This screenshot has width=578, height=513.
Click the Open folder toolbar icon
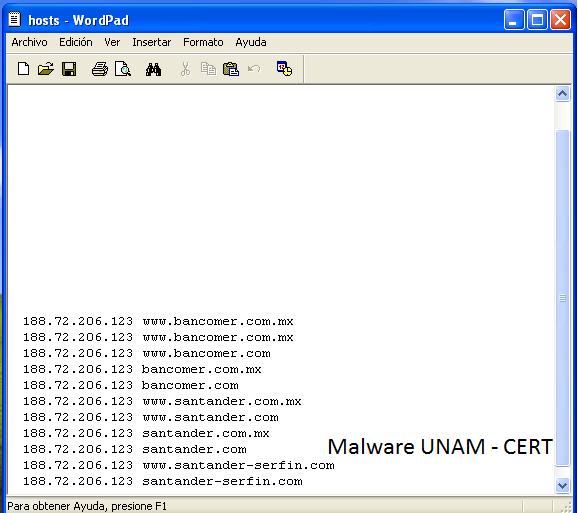[46, 69]
